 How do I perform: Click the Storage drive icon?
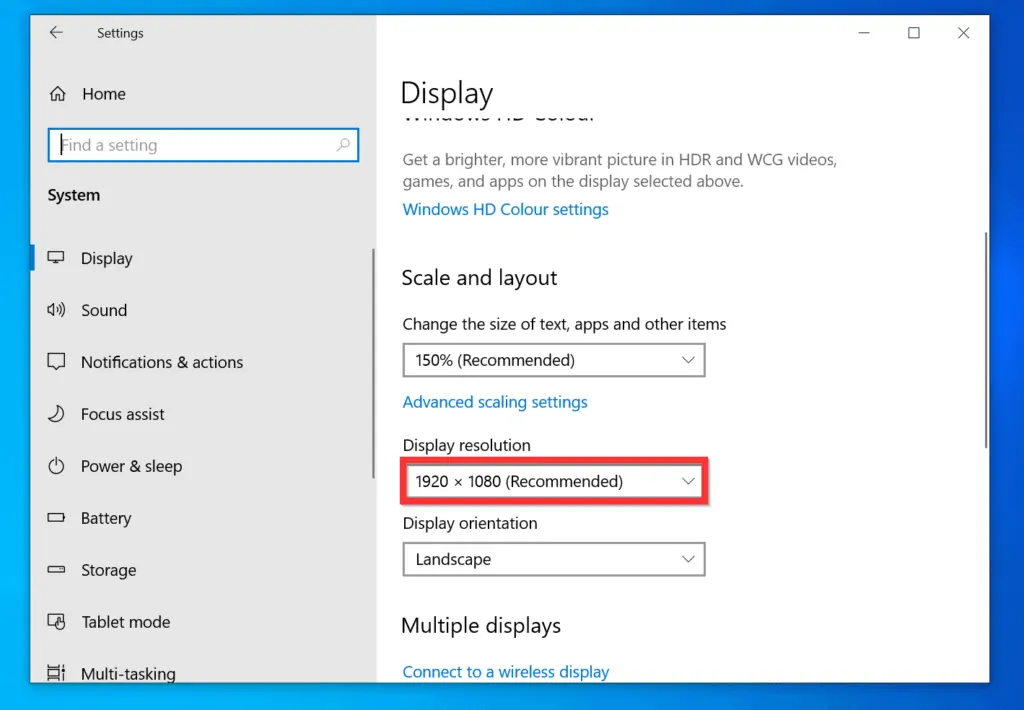coord(57,570)
